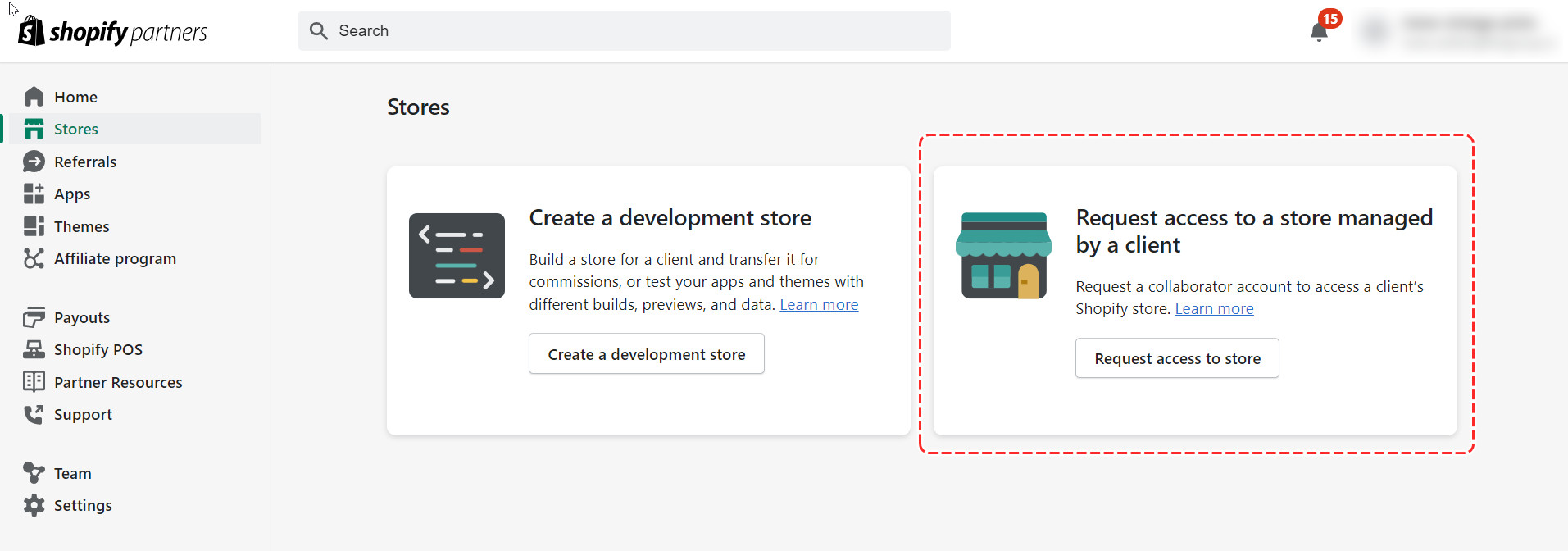Click the Home house icon
This screenshot has height=551, width=1568.
coord(34,97)
